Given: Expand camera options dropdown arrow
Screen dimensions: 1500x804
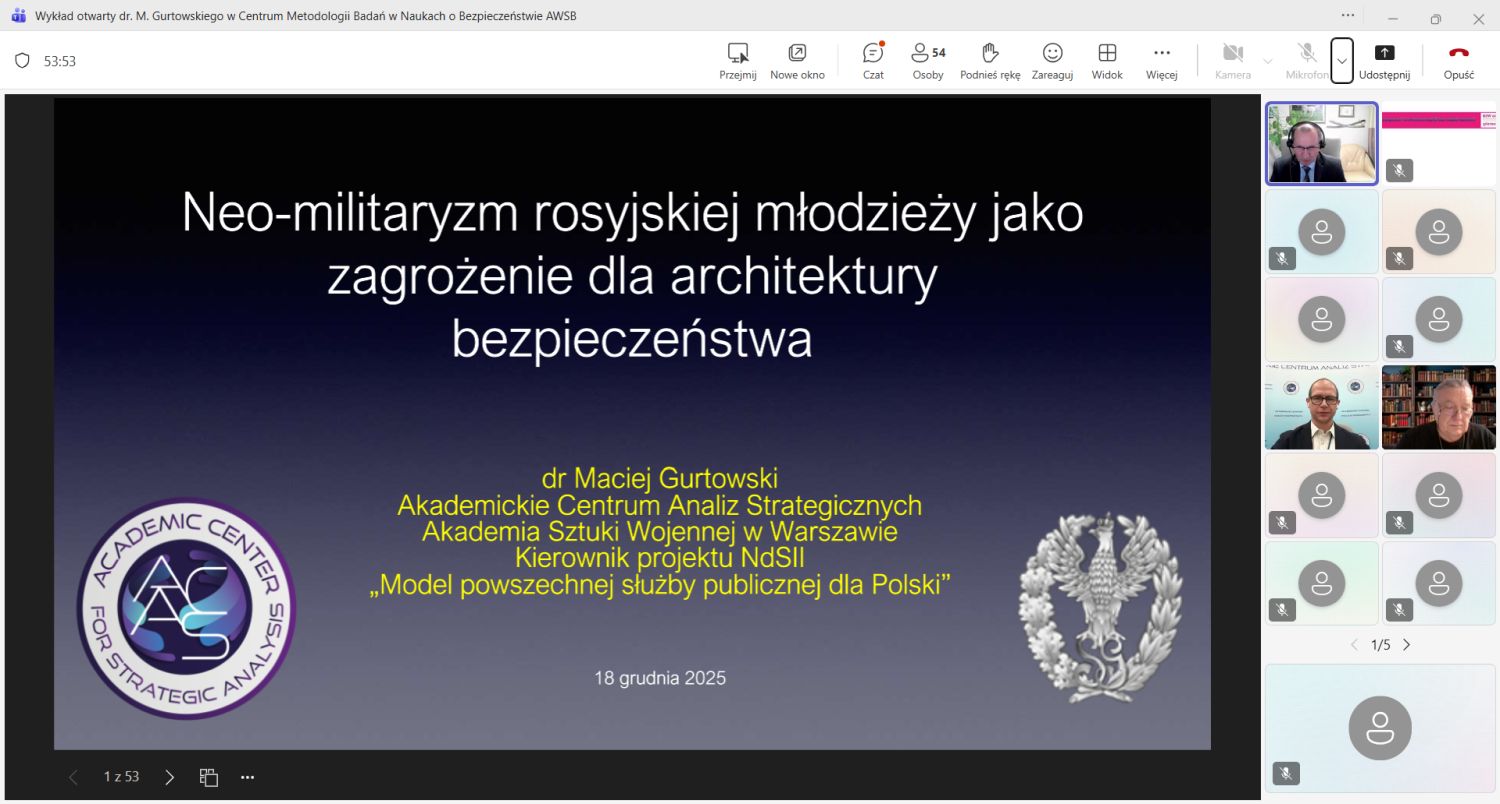Looking at the screenshot, I should pos(1268,61).
